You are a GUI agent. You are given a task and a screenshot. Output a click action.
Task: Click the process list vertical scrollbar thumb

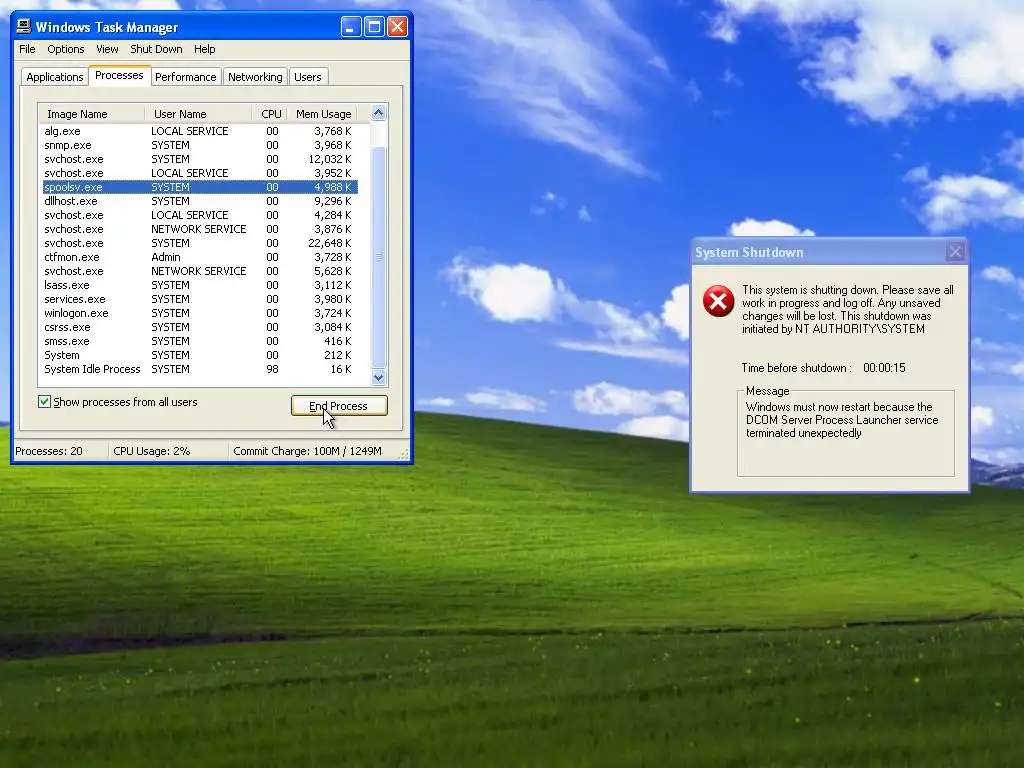pos(379,257)
